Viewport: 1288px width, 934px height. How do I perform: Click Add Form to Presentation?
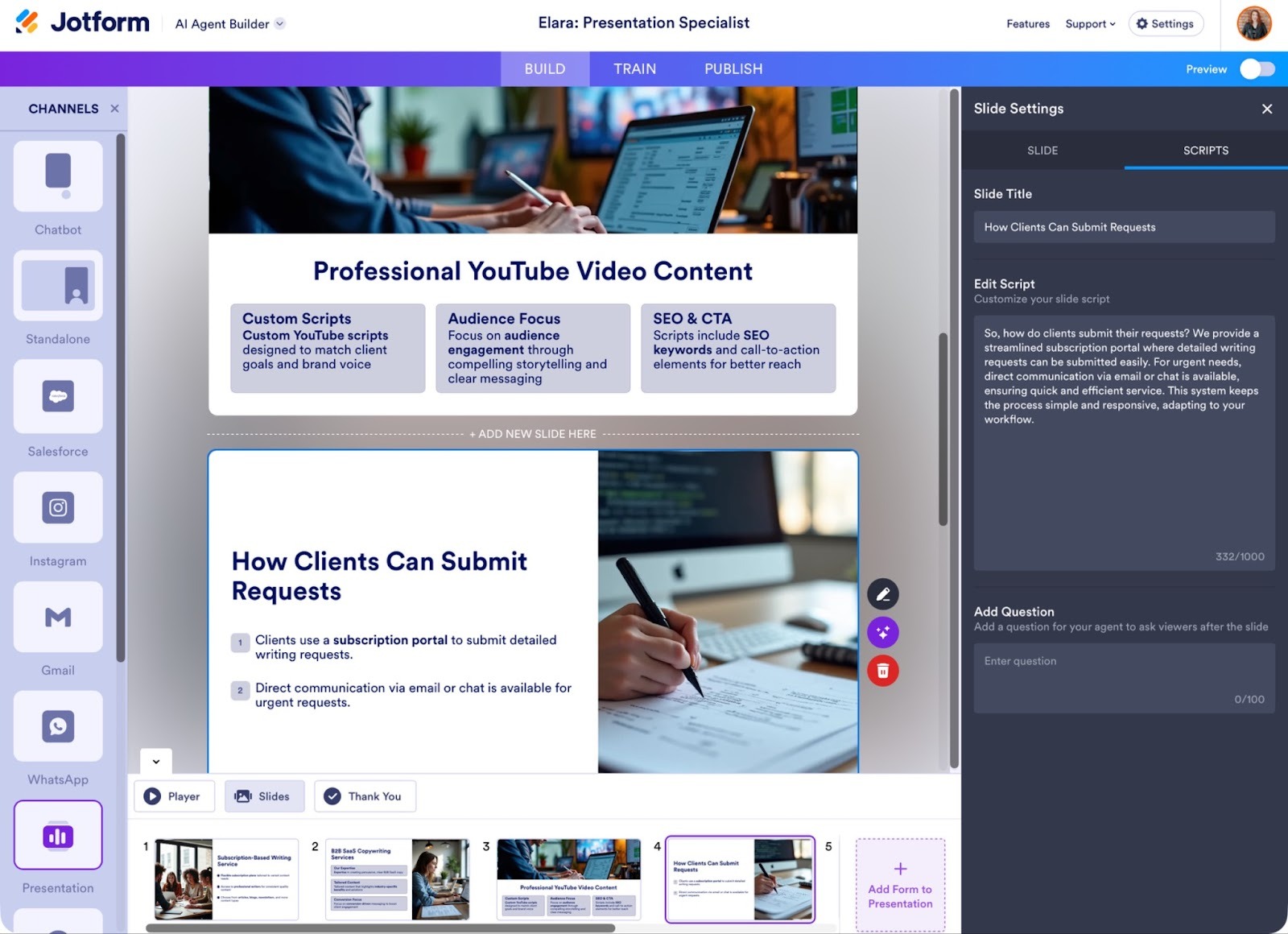(899, 884)
